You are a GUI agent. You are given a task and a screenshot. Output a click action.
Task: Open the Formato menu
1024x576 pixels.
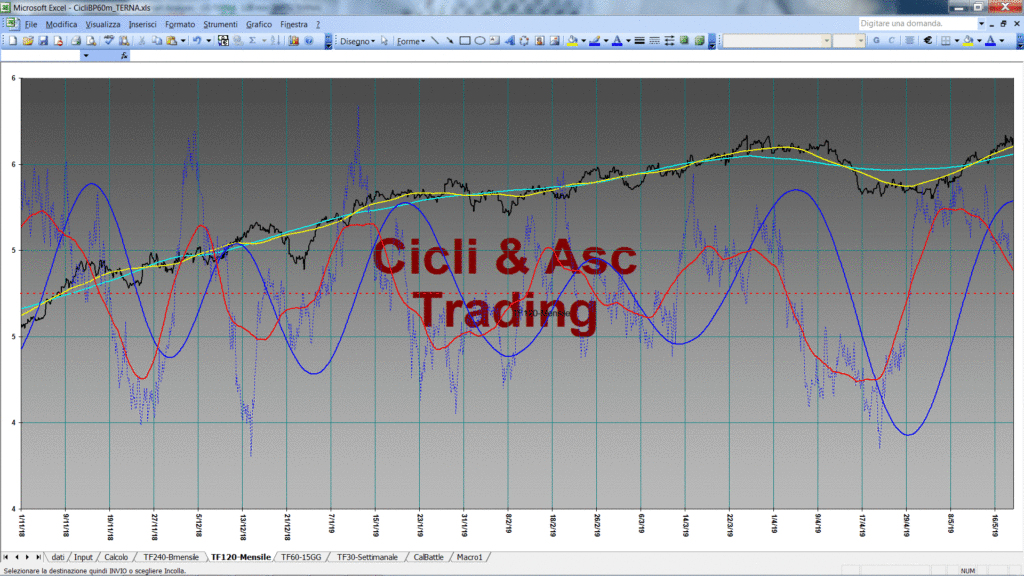(180, 24)
